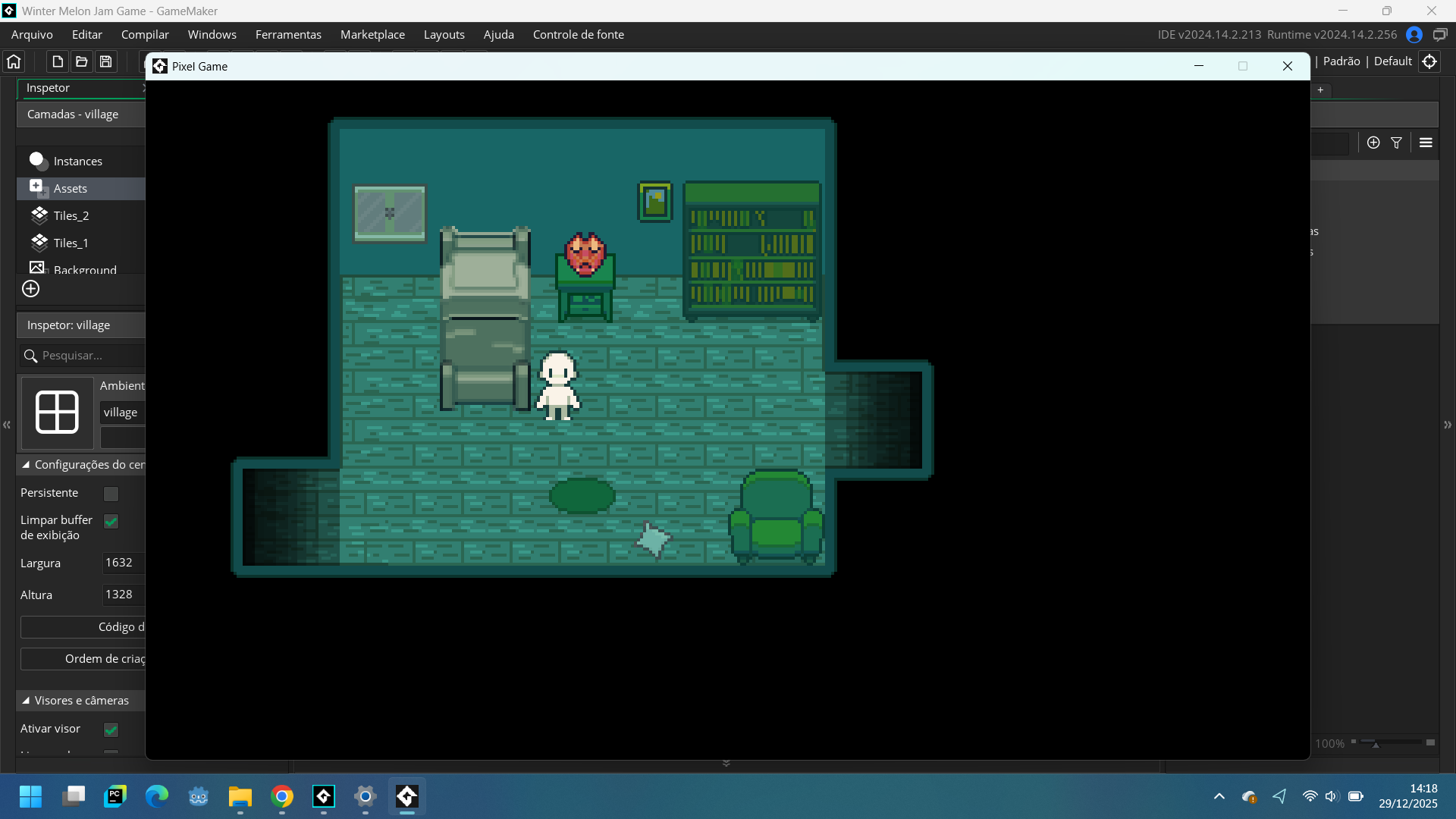Open Google Chrome from the taskbar
This screenshot has width=1456, height=819.
282,797
